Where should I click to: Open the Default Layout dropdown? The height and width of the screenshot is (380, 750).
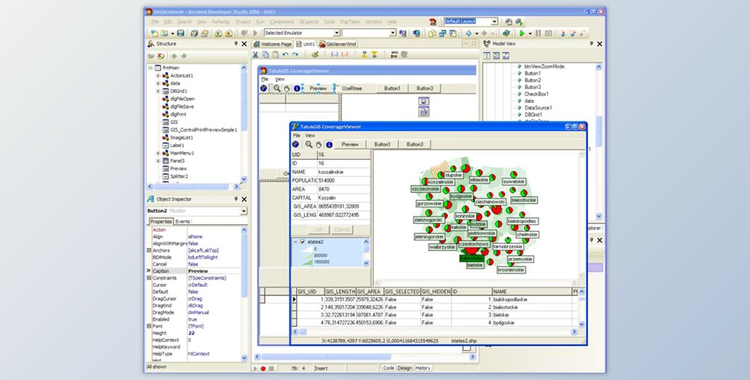[x=495, y=22]
